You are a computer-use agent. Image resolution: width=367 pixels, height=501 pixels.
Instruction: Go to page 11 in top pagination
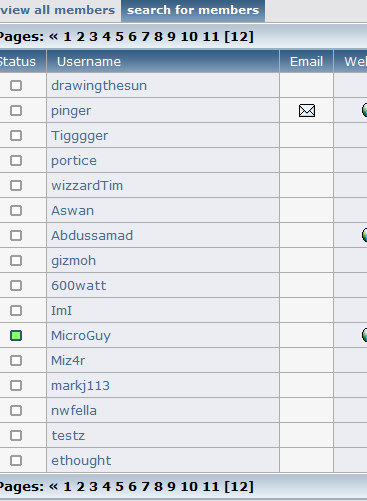pos(211,36)
